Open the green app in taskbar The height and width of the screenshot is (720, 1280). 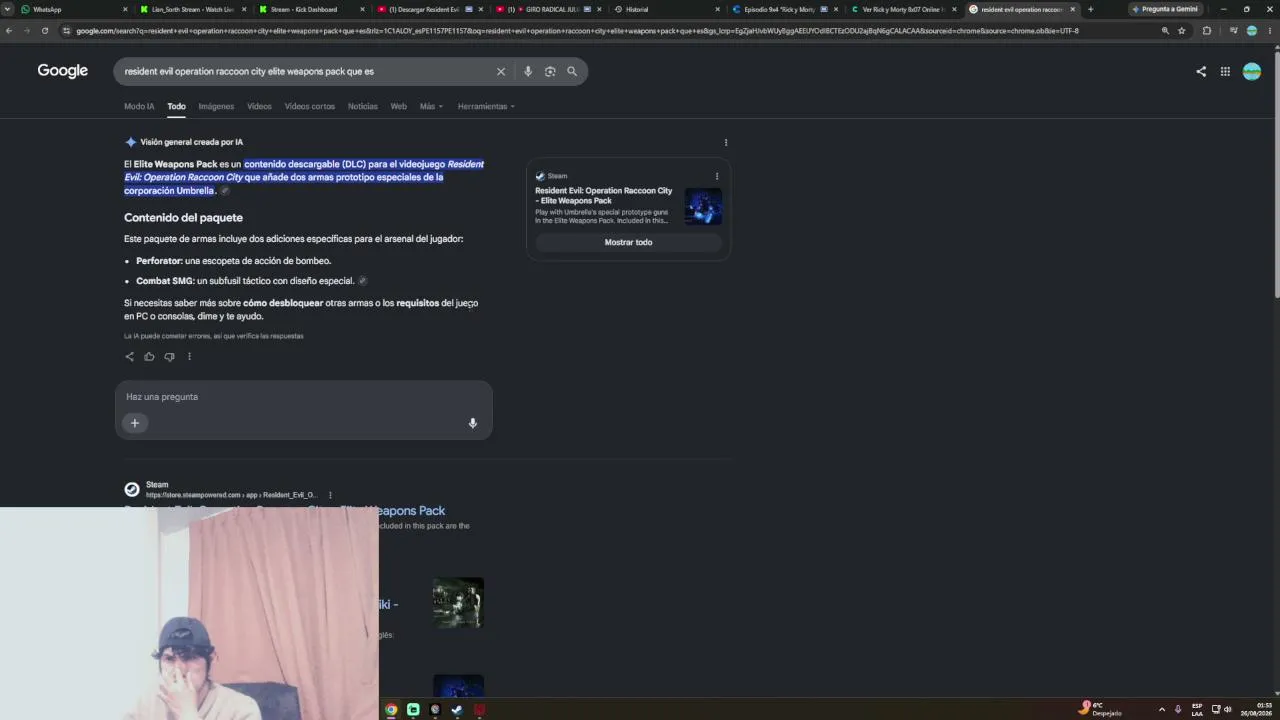[413, 709]
